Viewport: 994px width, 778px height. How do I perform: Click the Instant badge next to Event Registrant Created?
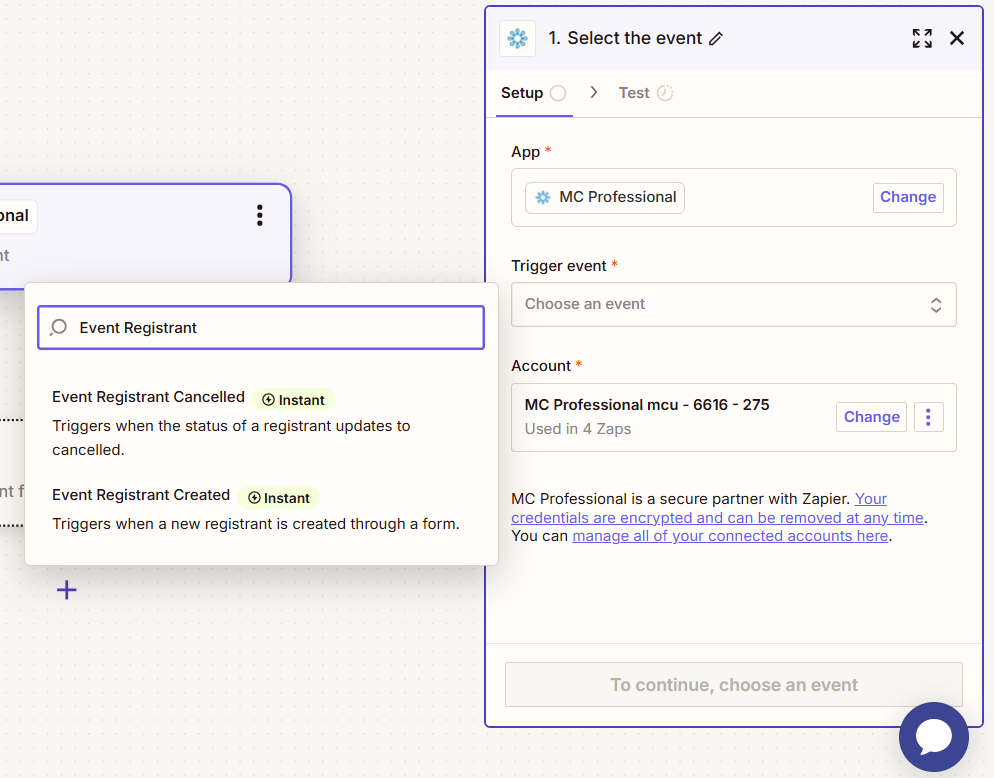pos(278,498)
